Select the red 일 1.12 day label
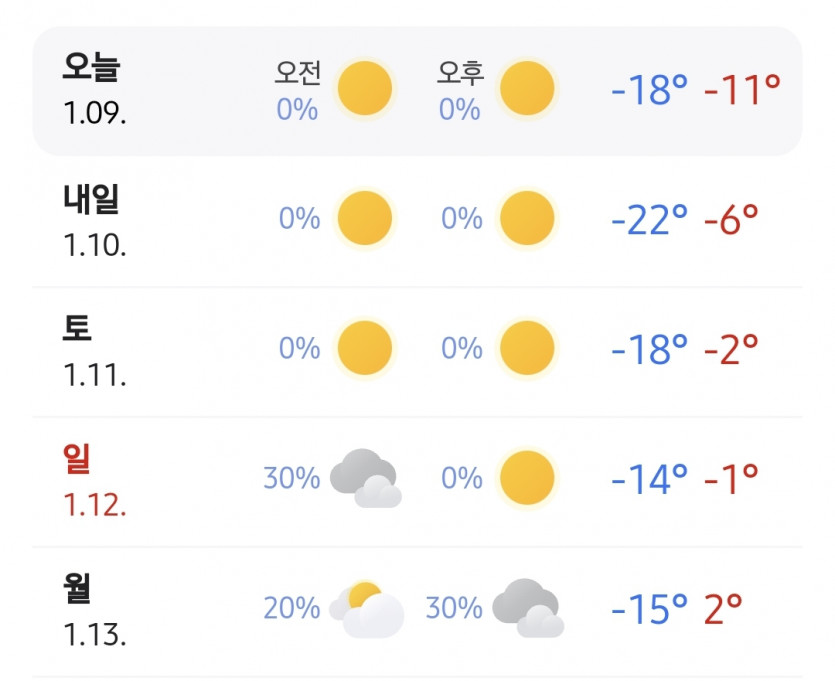The width and height of the screenshot is (835, 681). click(x=95, y=481)
